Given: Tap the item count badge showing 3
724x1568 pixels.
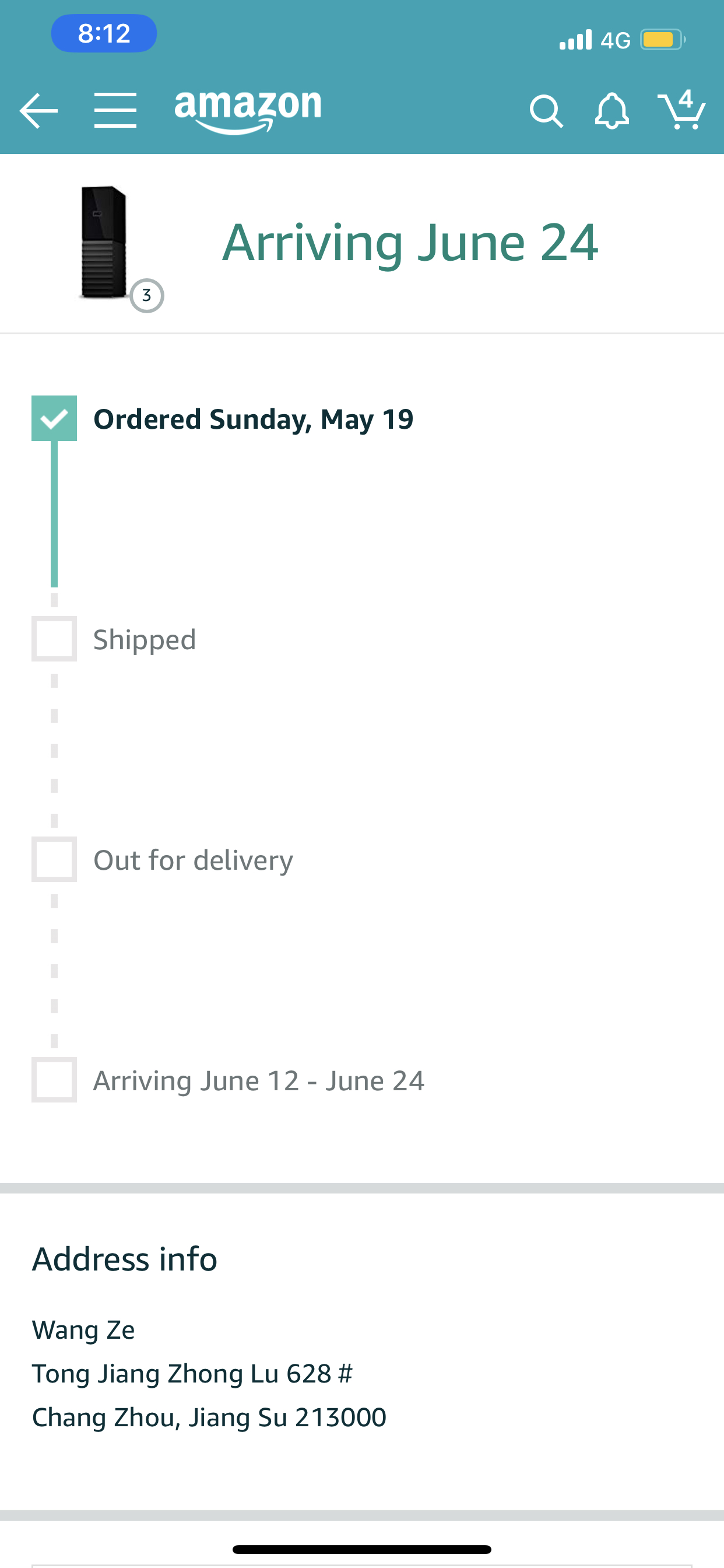Looking at the screenshot, I should (x=147, y=296).
